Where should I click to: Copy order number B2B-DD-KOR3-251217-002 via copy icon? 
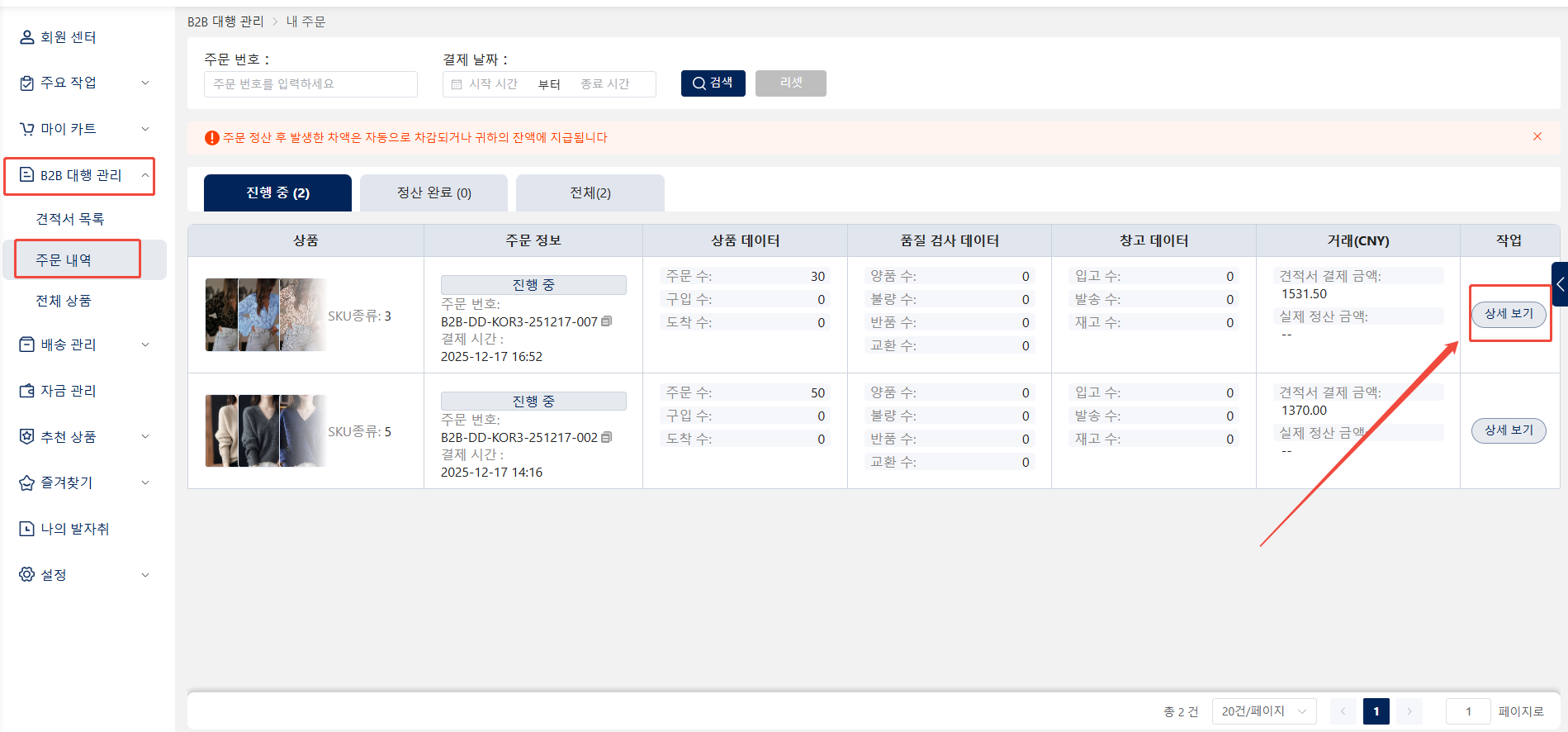[x=607, y=437]
